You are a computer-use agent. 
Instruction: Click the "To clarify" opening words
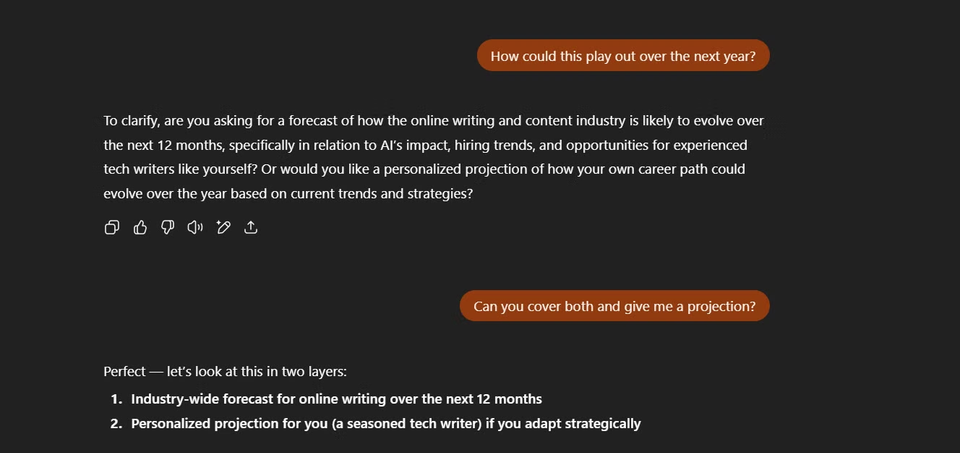pyautogui.click(x=131, y=120)
